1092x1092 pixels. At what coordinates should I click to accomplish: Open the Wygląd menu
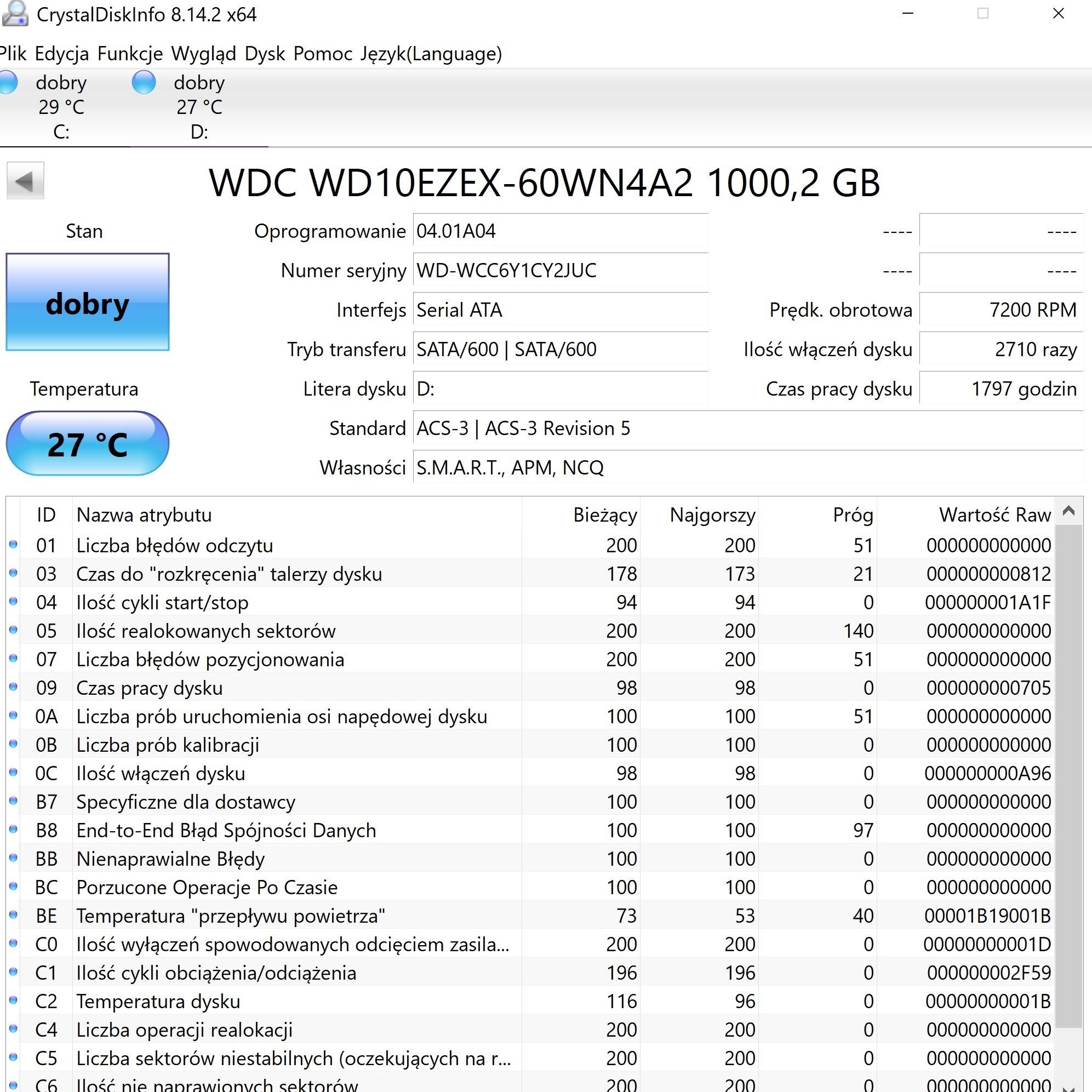(203, 54)
